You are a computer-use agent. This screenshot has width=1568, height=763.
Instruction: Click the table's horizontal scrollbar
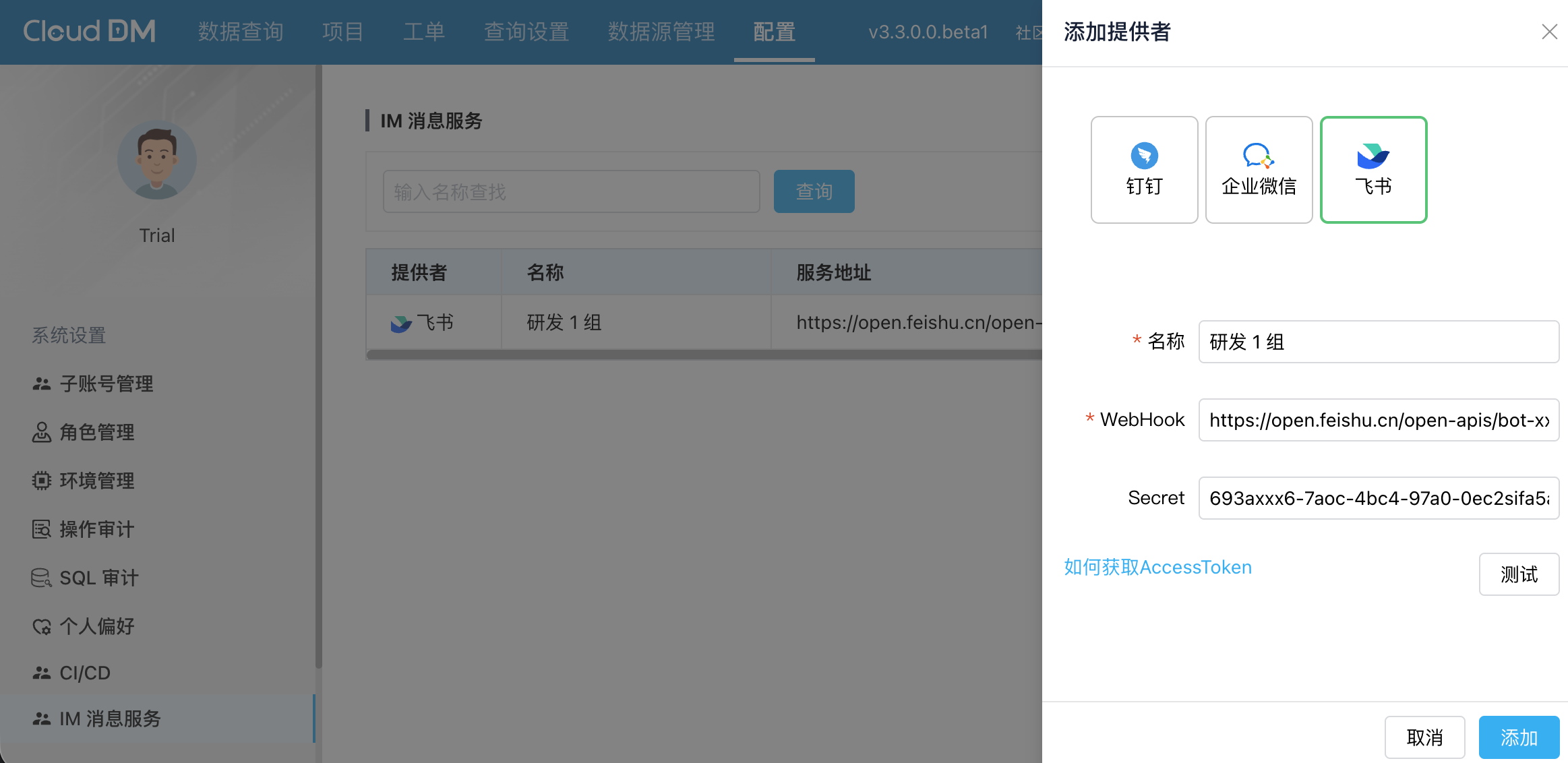(x=701, y=355)
